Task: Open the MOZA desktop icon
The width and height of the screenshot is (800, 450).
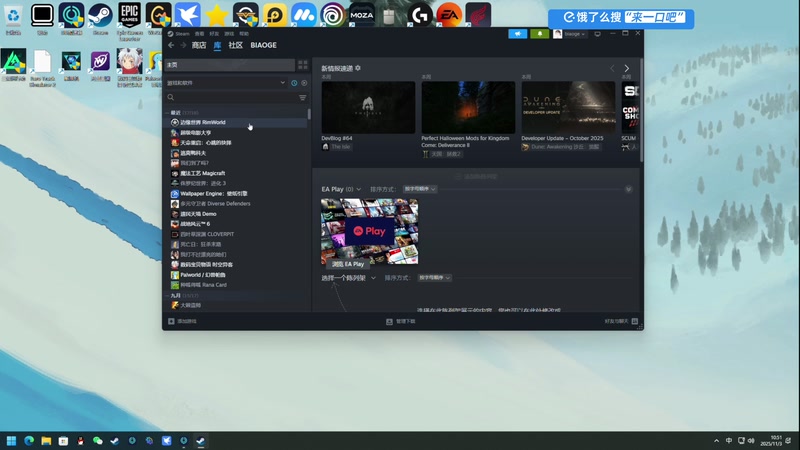Action: pyautogui.click(x=362, y=15)
